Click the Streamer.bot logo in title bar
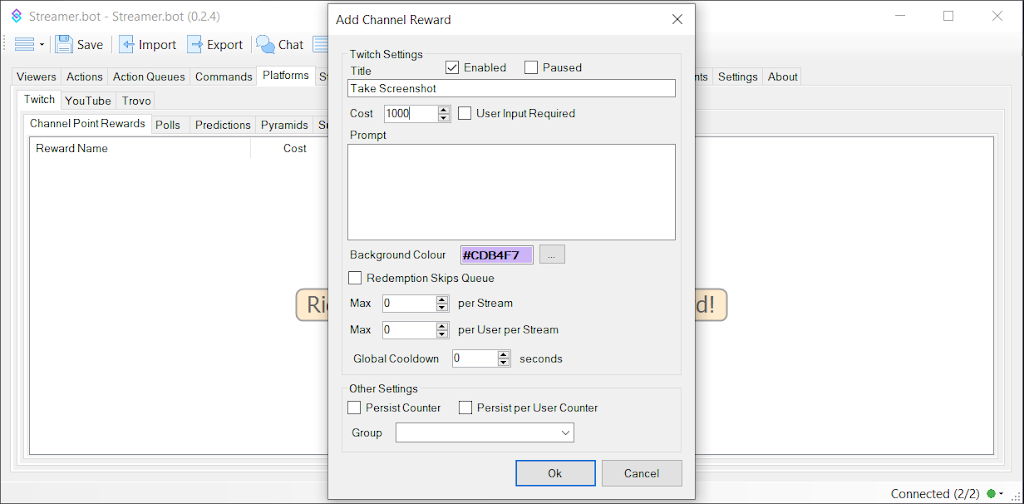 click(16, 16)
